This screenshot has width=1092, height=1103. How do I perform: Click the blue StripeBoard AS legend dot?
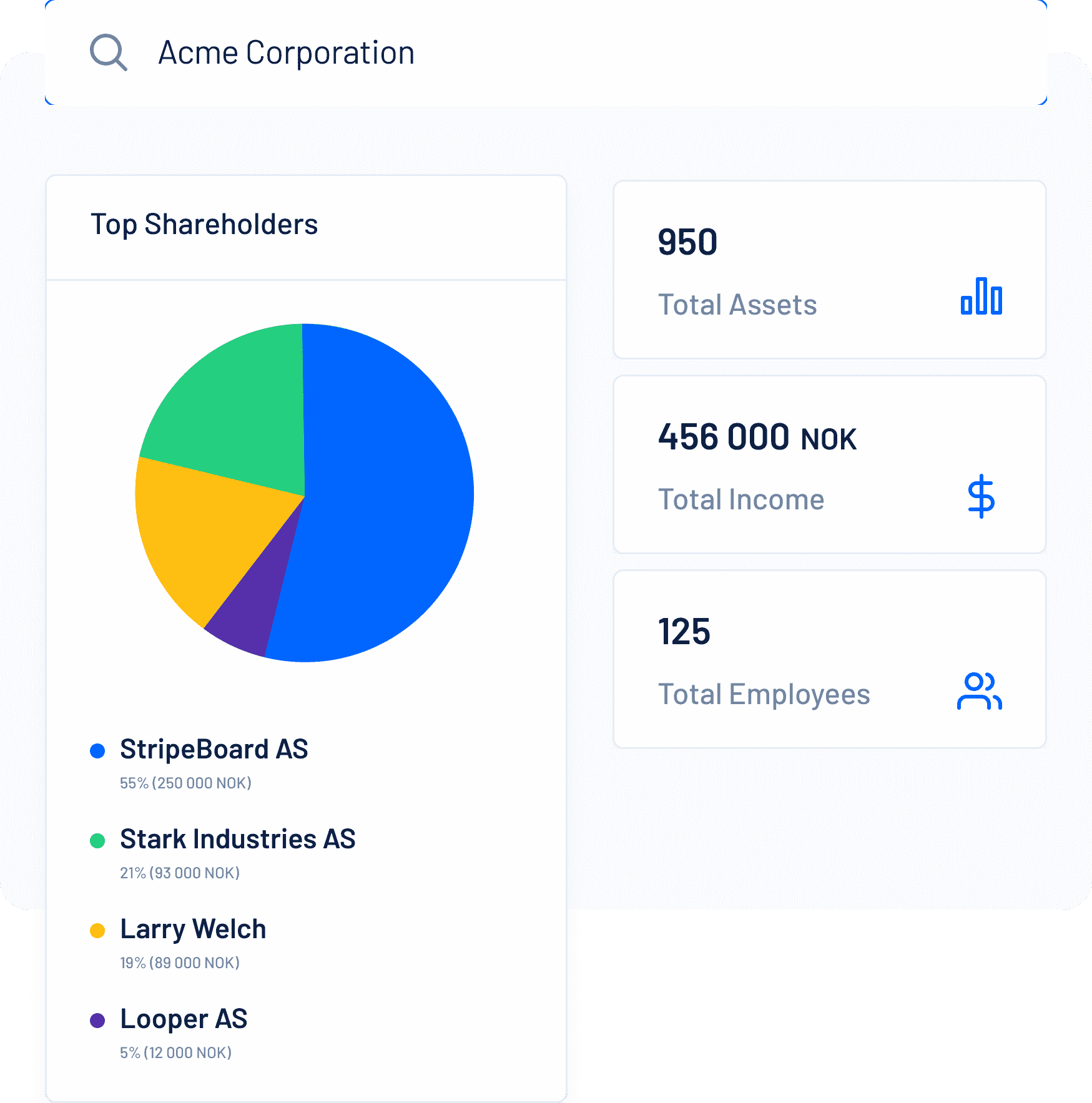(x=97, y=750)
